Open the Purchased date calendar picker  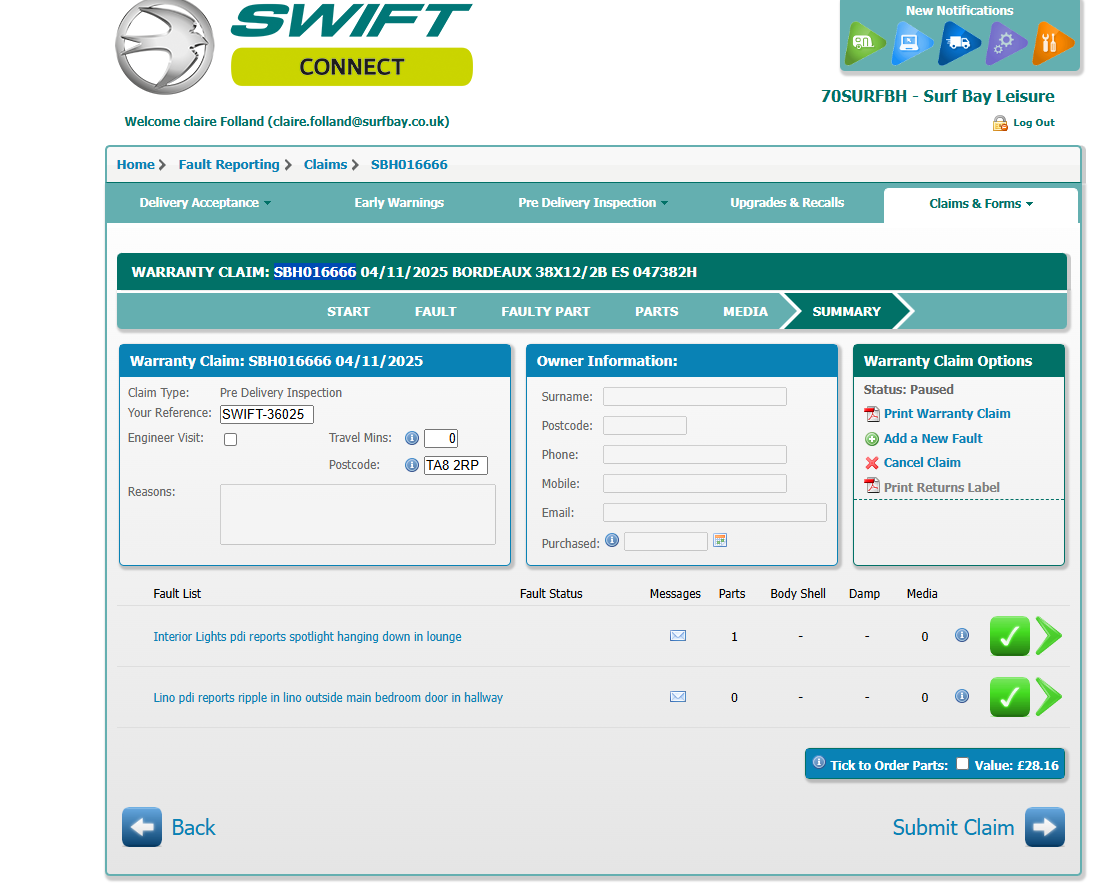pos(720,540)
